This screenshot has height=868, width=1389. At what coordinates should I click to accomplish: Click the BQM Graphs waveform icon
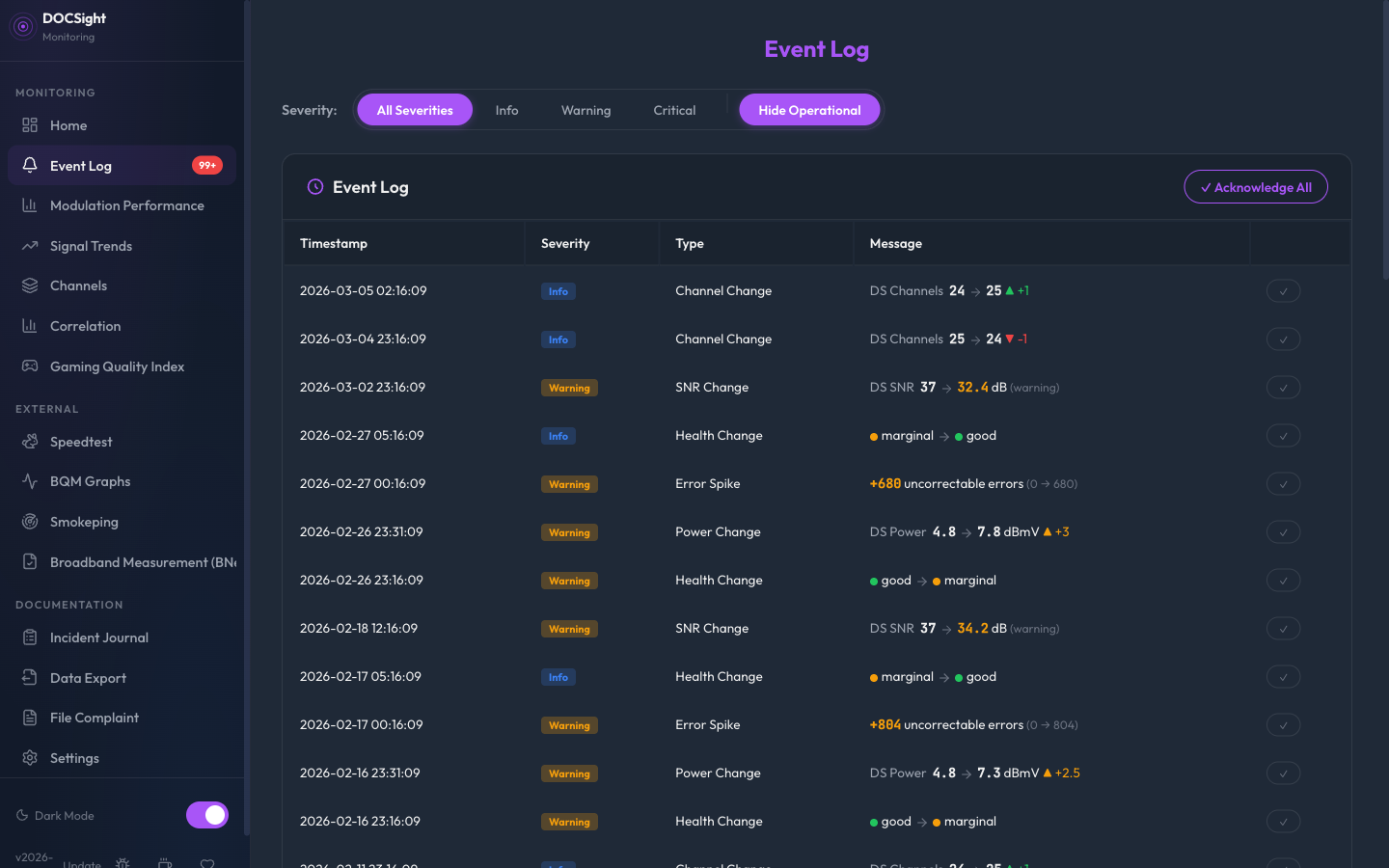[28, 480]
